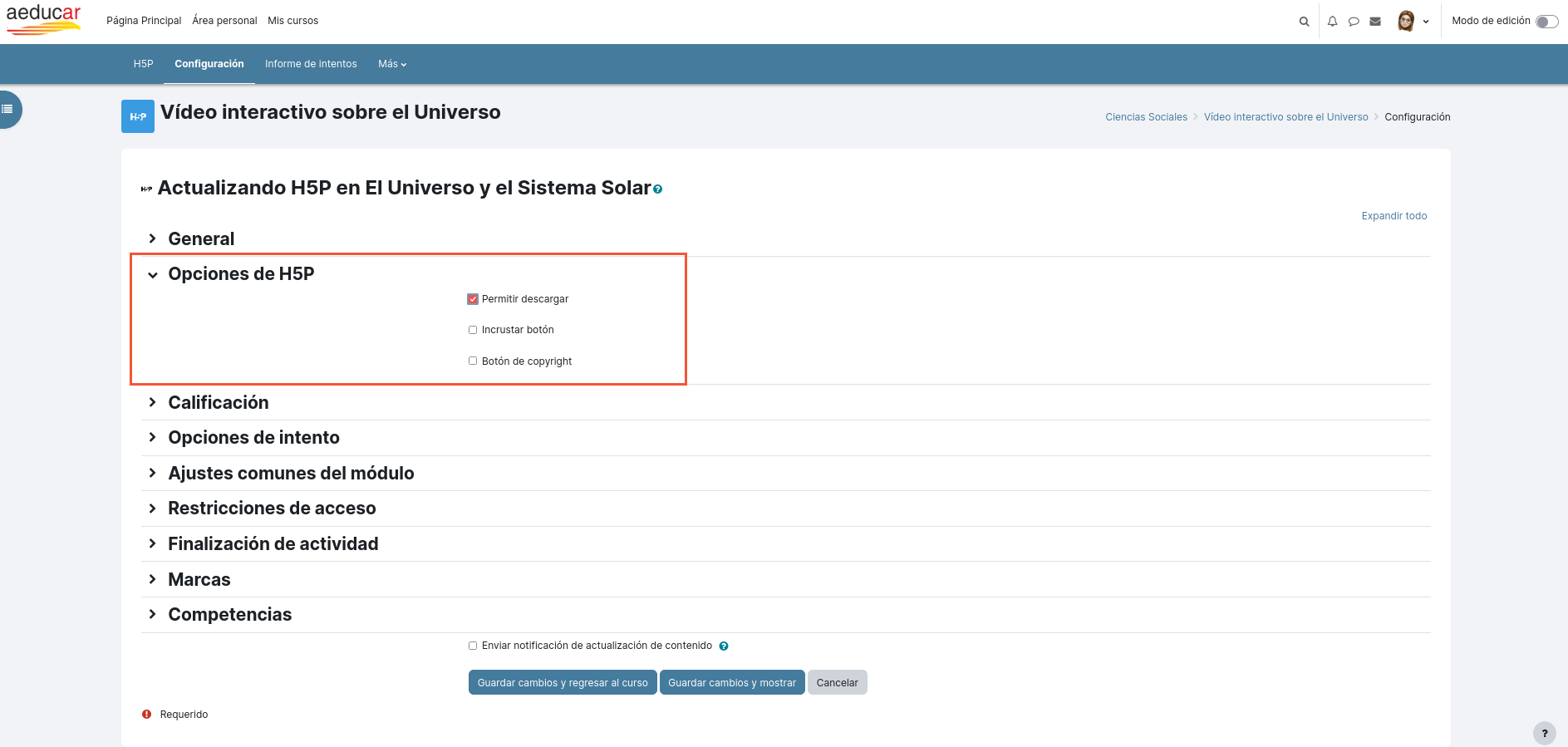Open help for content update notification
The height and width of the screenshot is (747, 1568).
click(724, 646)
